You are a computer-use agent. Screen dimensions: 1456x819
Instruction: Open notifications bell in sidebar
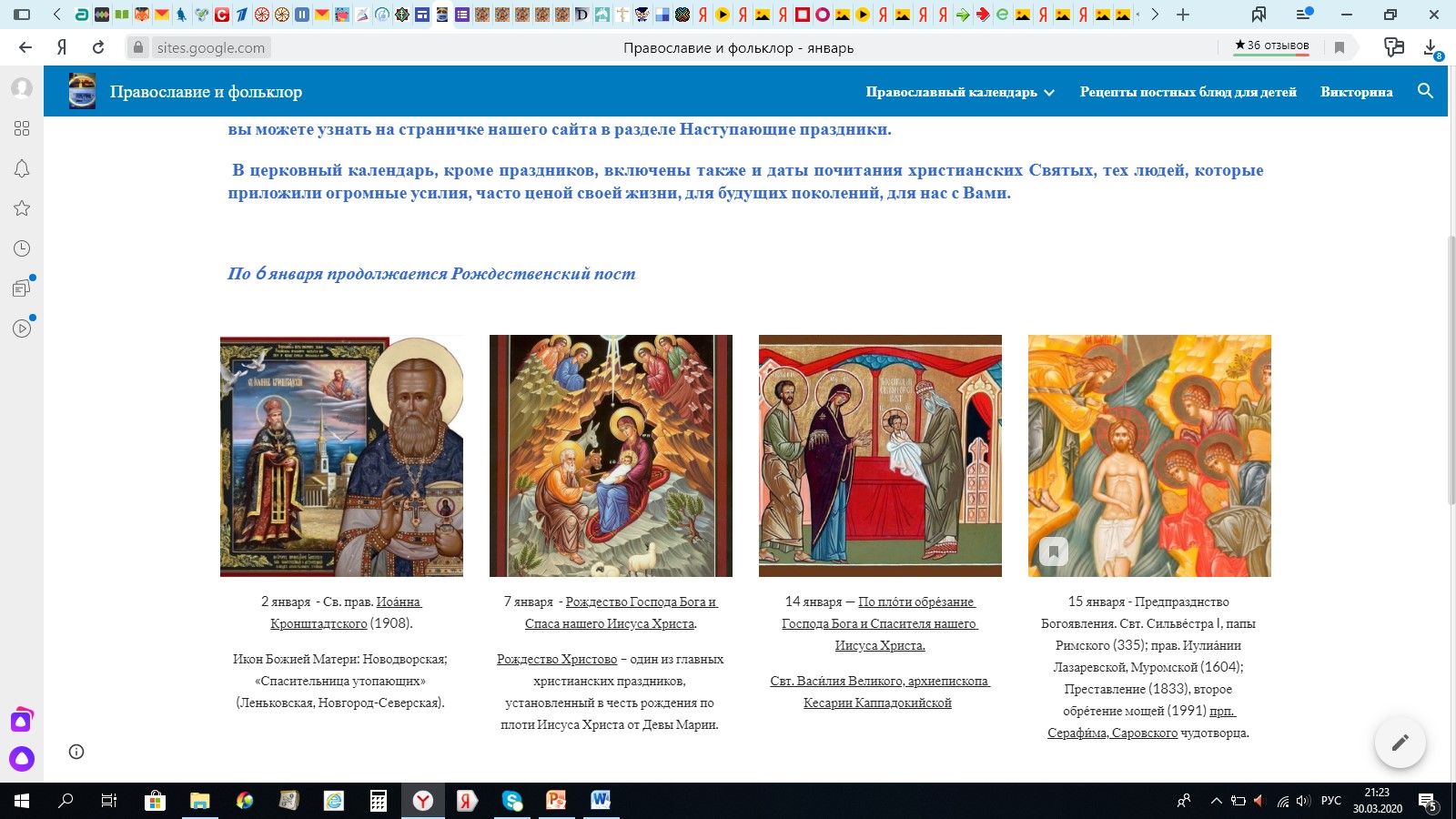(22, 168)
